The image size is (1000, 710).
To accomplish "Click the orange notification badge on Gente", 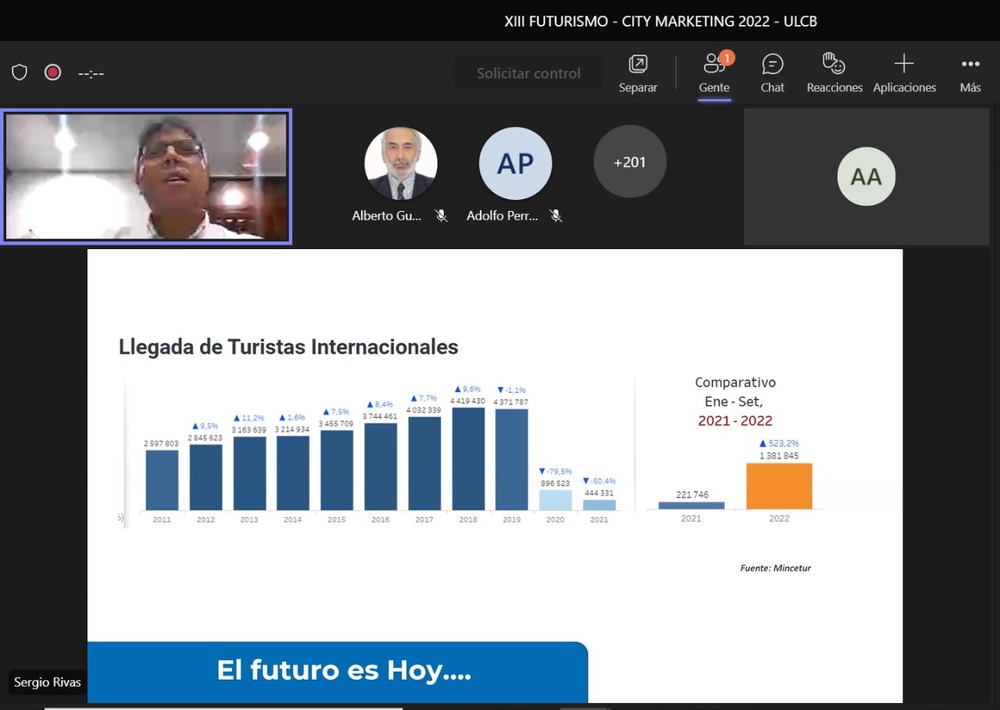I will 727,57.
